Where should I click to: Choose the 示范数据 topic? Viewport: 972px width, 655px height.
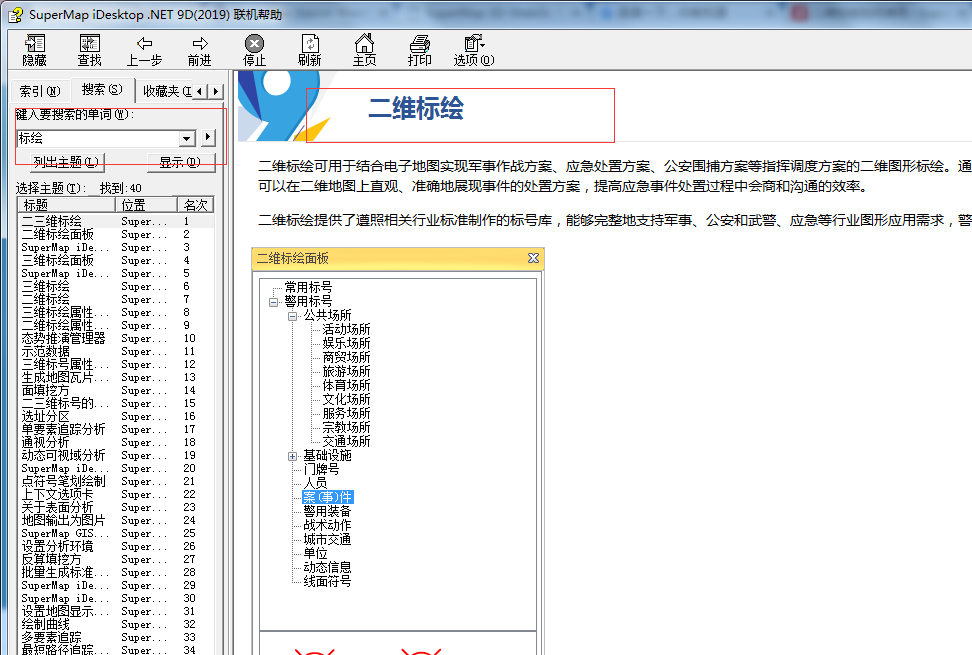(45, 351)
